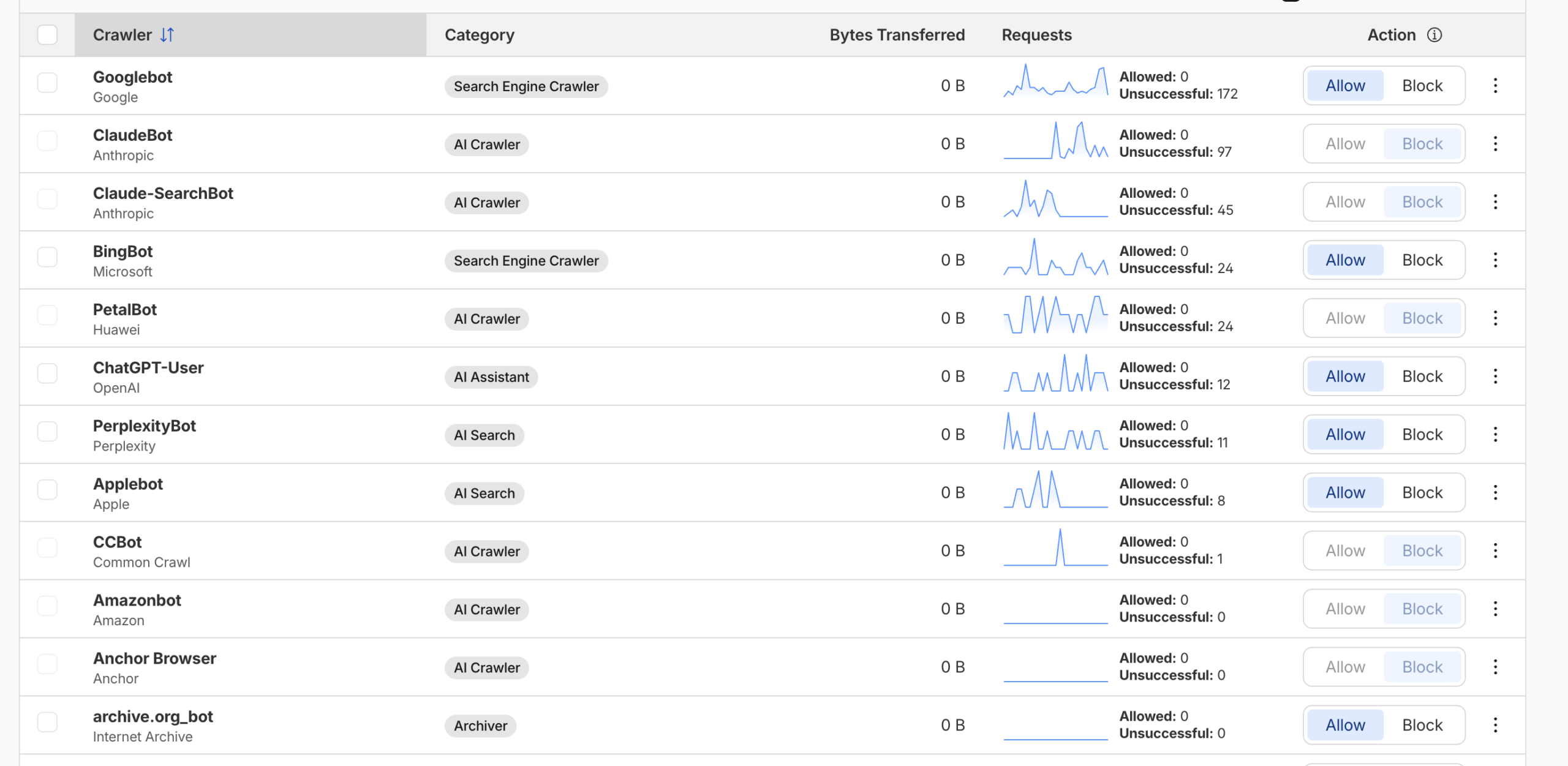Open the Applebot row options menu
Viewport: 1568px width, 766px height.
(1495, 493)
